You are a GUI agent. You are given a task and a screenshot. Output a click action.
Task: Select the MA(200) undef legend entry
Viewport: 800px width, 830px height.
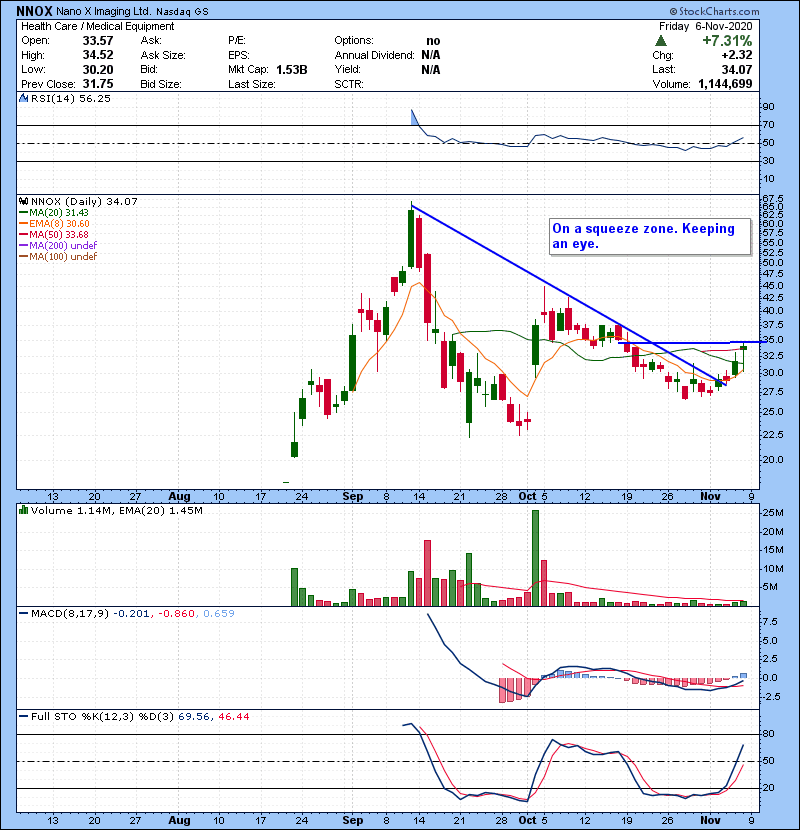[x=58, y=245]
